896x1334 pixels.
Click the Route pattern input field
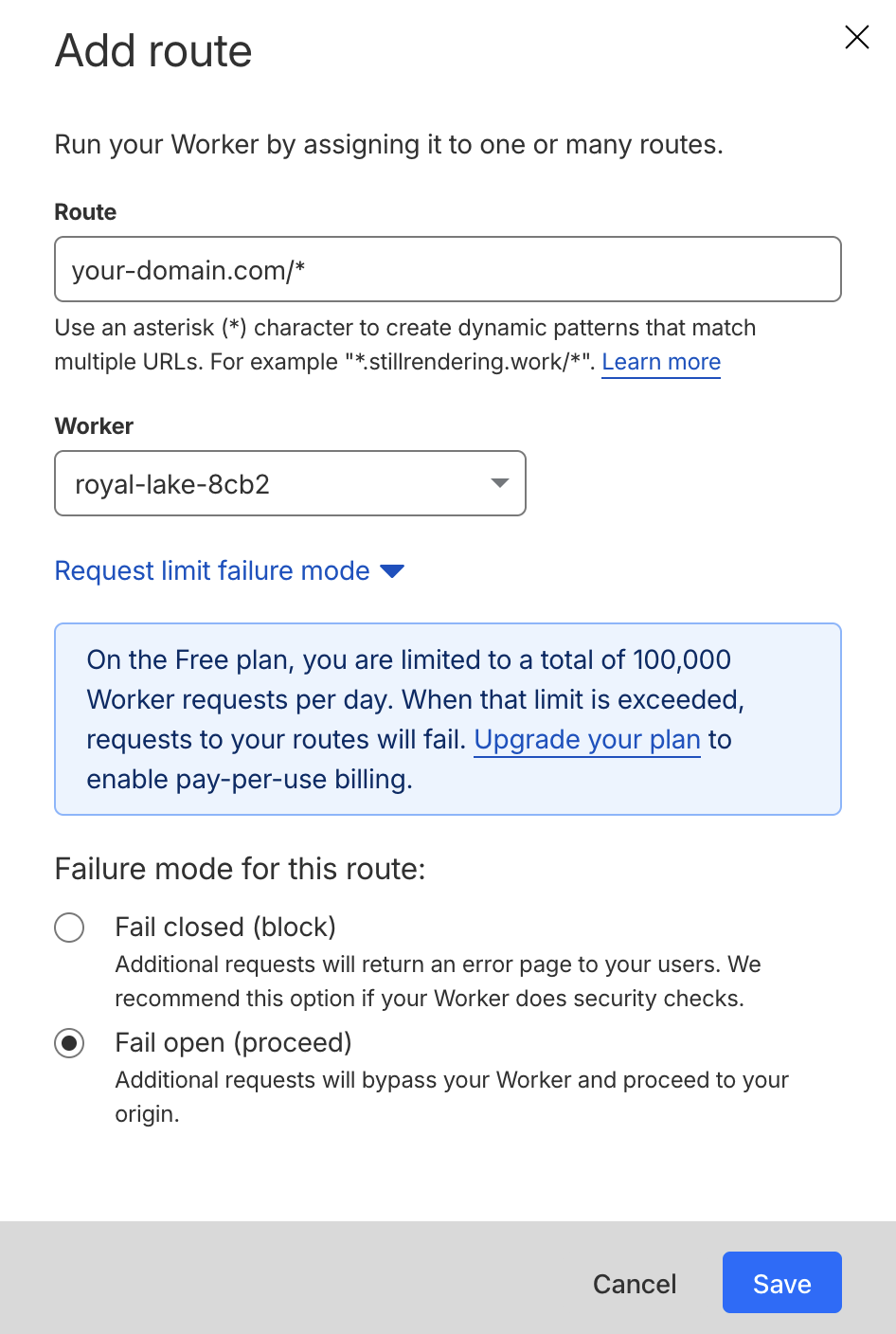447,270
